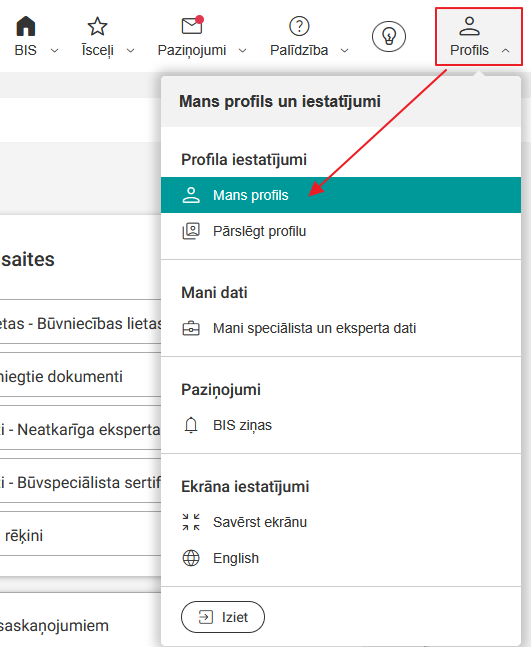The width and height of the screenshot is (531, 647).
Task: Click the Profils label in navigation
Action: click(469, 50)
